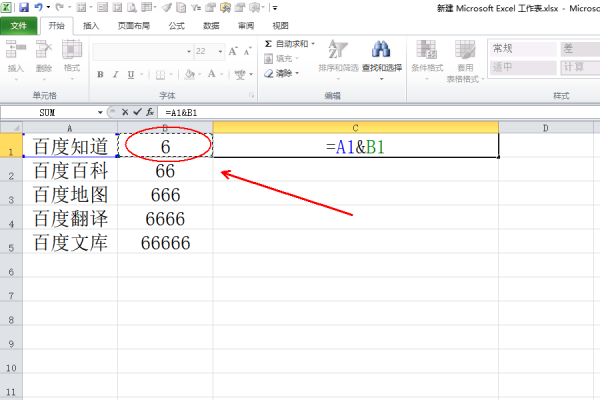Click the Insert Function fx icon
Image resolution: width=600 pixels, height=400 pixels.
coord(150,112)
